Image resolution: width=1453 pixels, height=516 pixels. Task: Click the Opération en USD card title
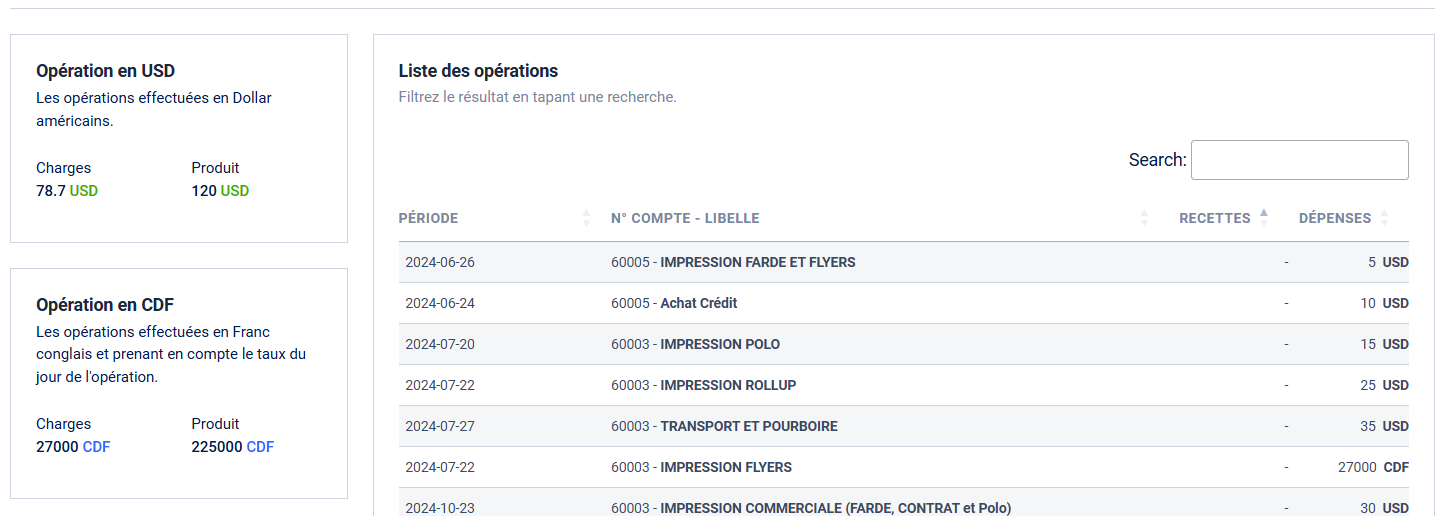point(105,71)
